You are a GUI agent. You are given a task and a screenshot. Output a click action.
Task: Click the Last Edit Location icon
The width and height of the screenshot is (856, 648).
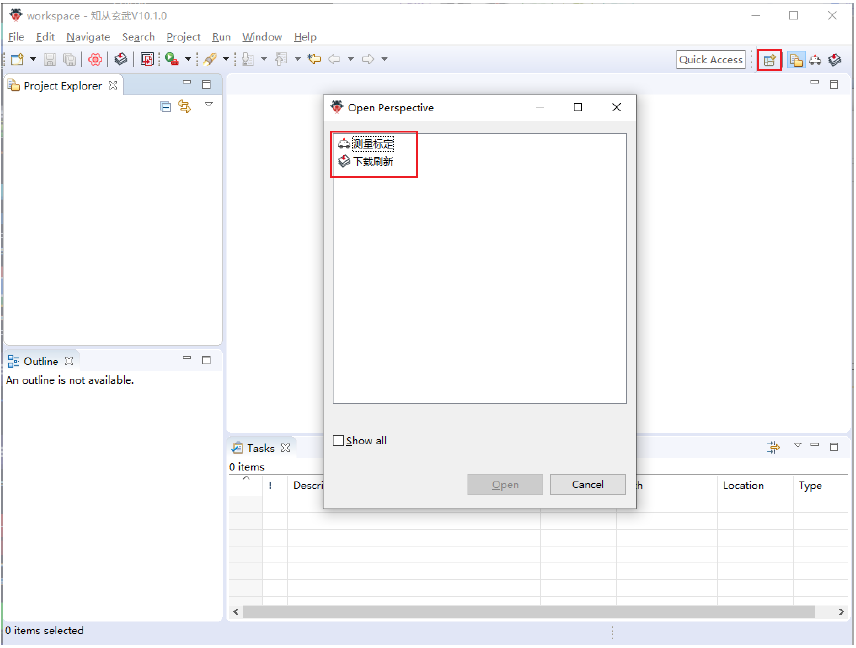314,59
